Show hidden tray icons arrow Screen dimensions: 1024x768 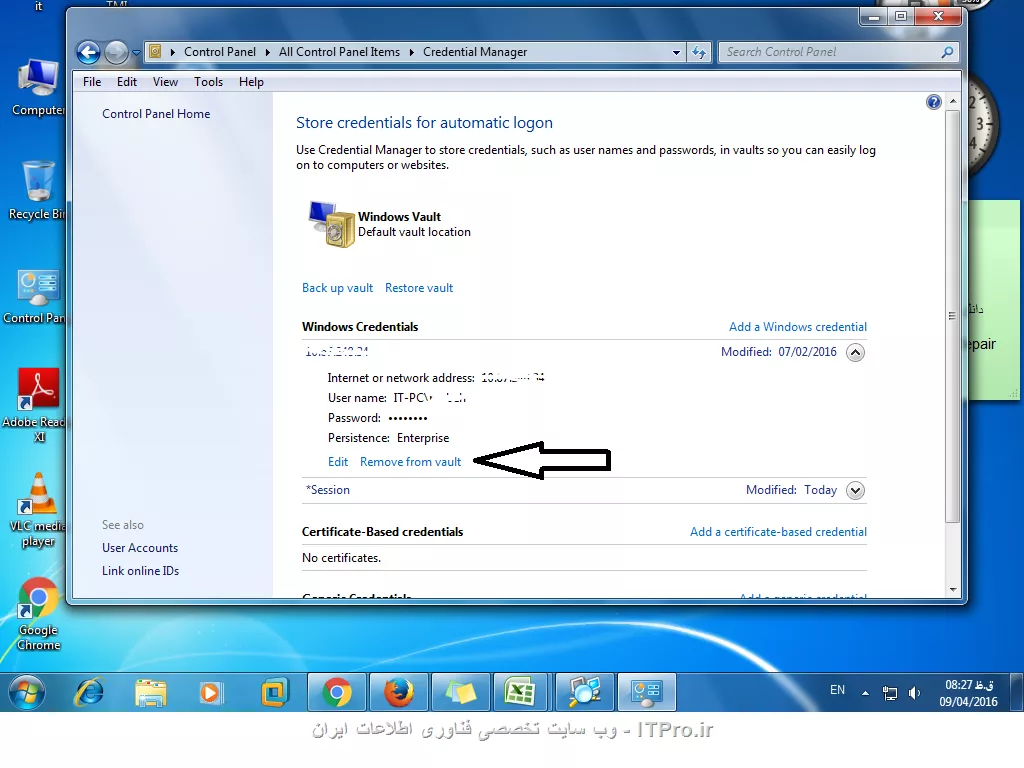865,693
